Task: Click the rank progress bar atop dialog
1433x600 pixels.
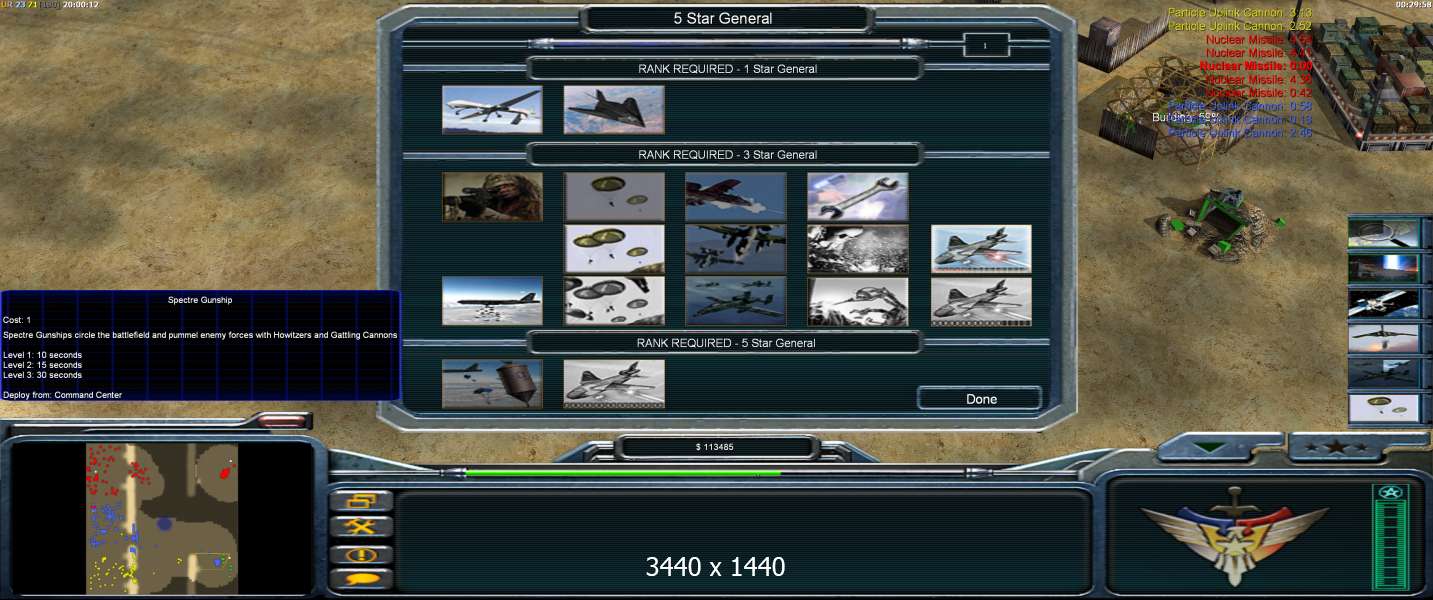Action: 727,44
